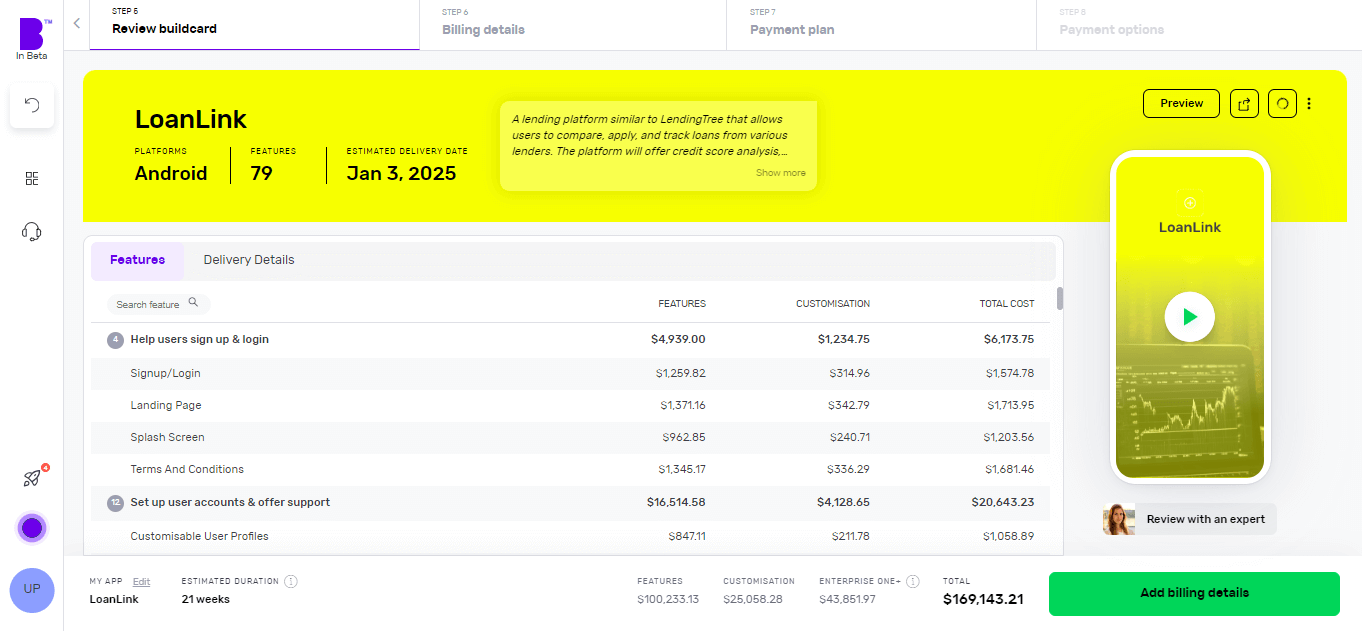Click the circular refresh icon in header

[1282, 103]
